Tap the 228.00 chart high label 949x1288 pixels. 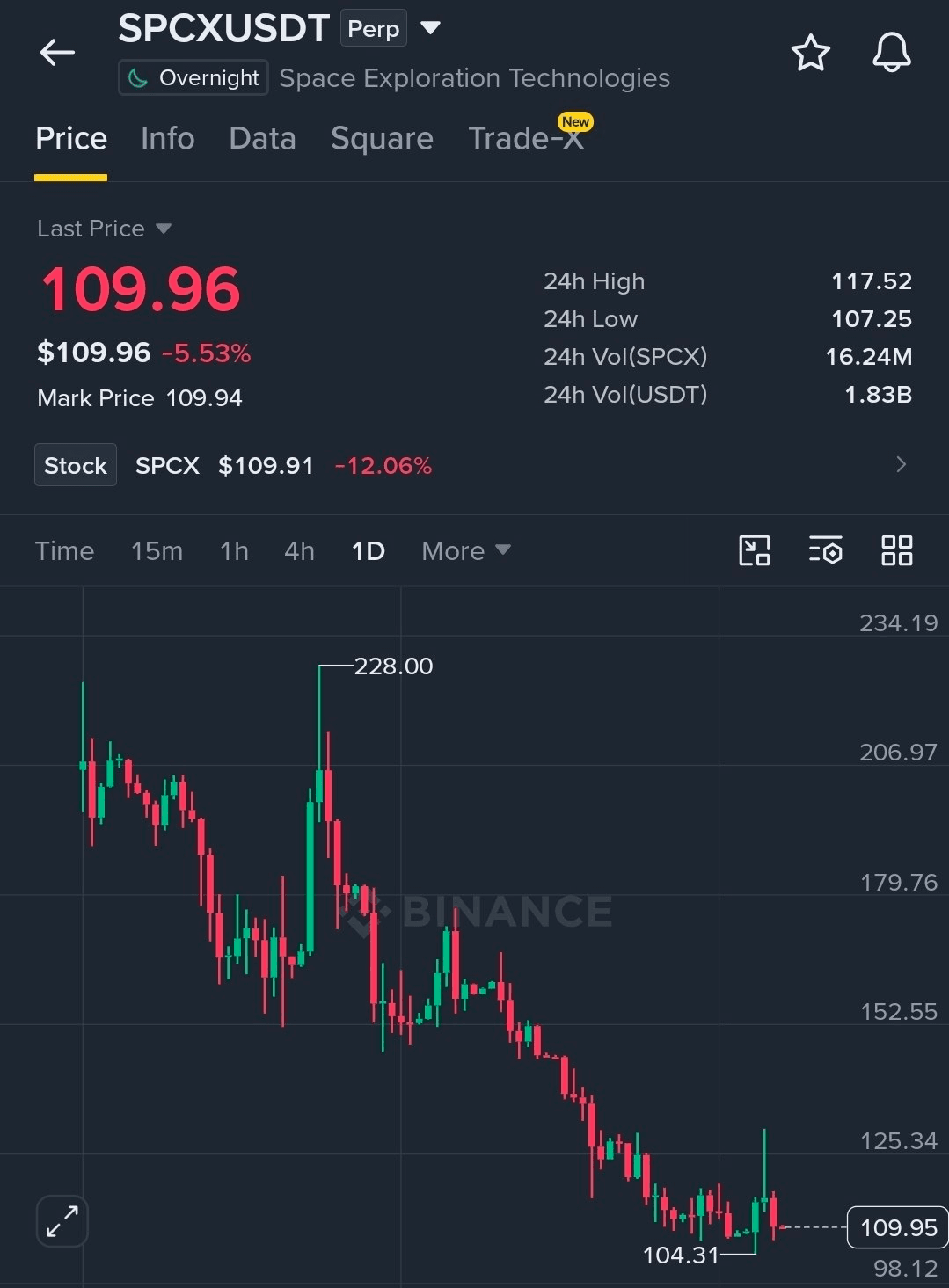click(x=393, y=666)
